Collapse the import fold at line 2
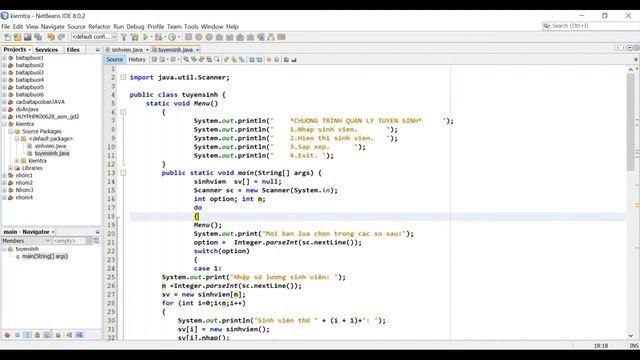Image resolution: width=640 pixels, height=360 pixels. [x=123, y=77]
